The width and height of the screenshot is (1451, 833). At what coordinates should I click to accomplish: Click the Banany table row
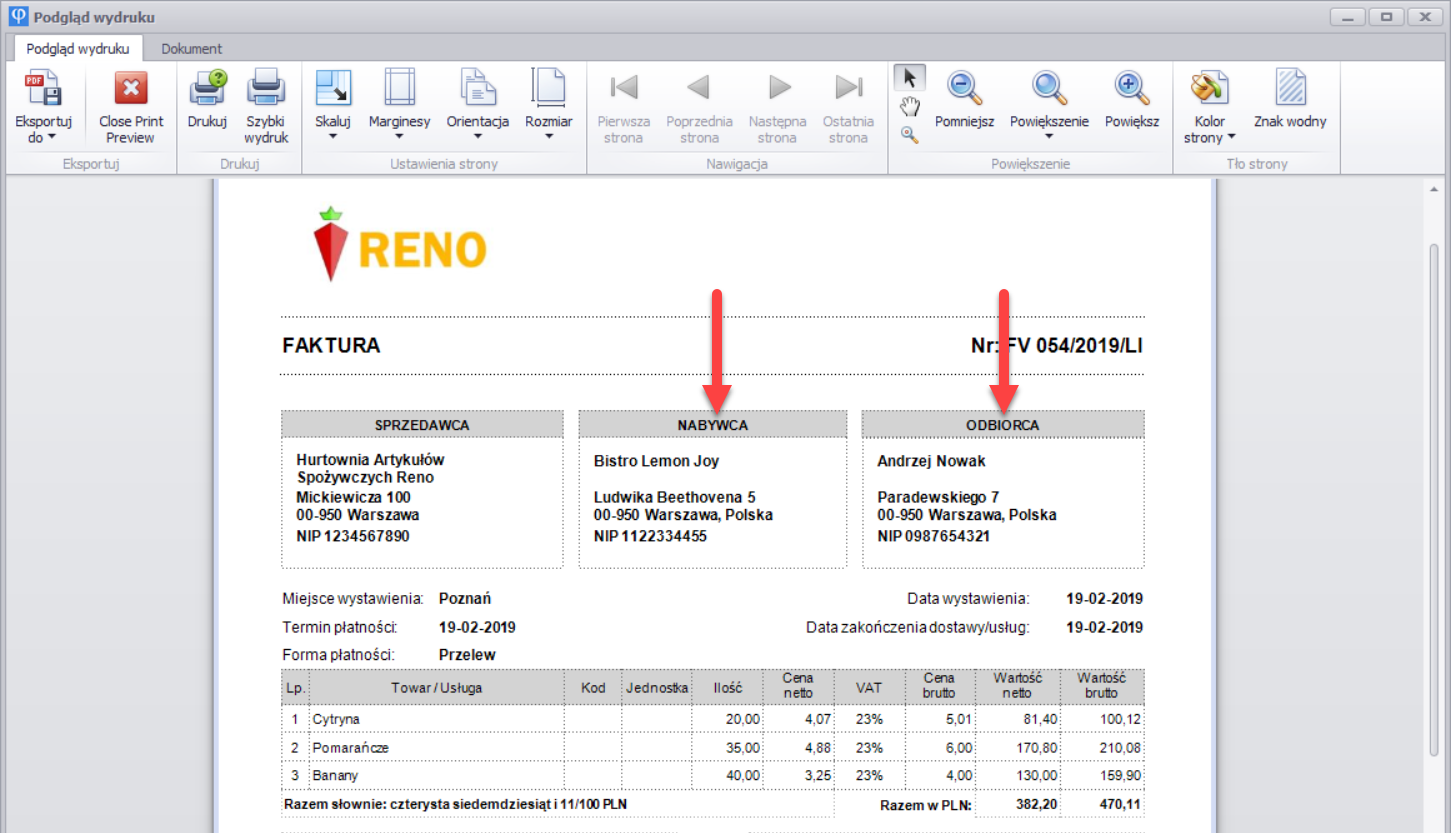coord(713,775)
